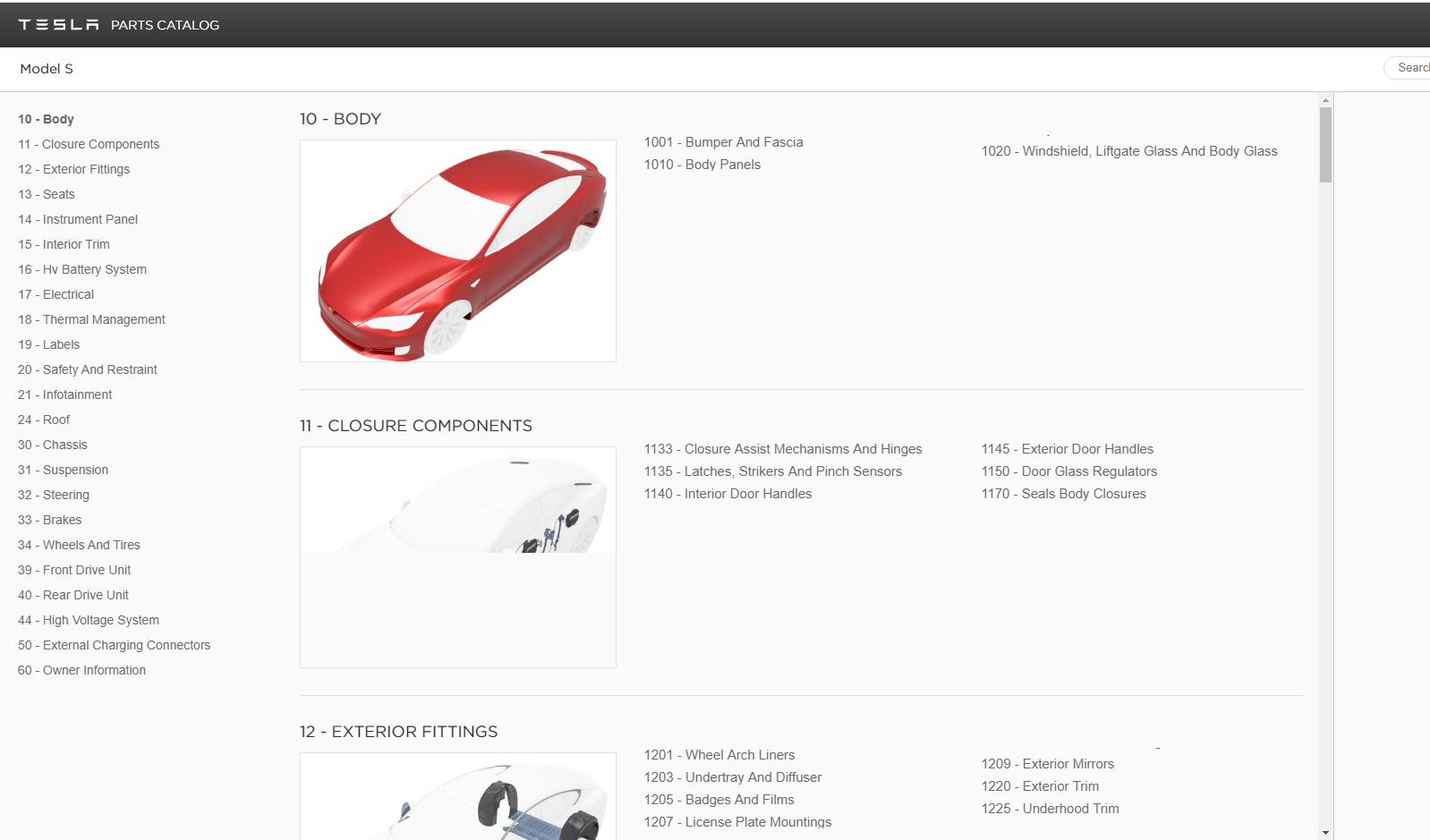
Task: Open 1203 - Undertray And Diffuser
Action: point(733,777)
